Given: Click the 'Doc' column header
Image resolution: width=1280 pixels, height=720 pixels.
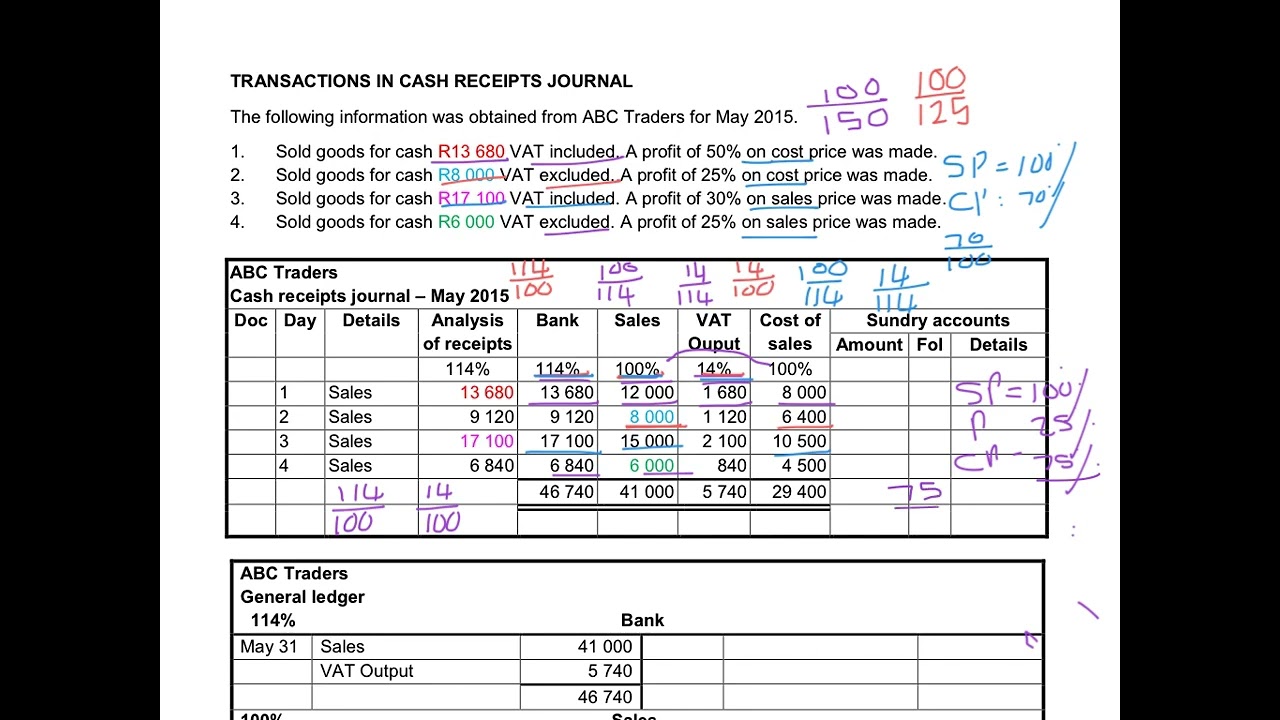Looking at the screenshot, I should (x=251, y=320).
